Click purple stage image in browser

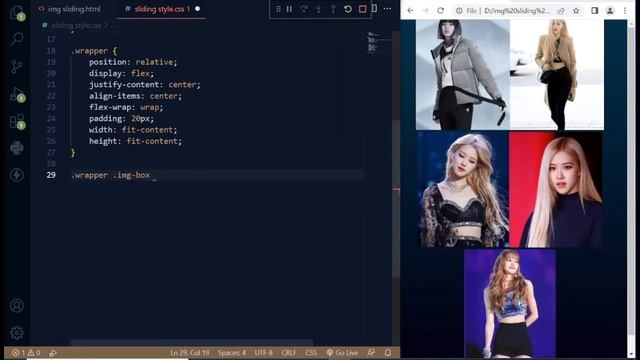pos(509,304)
